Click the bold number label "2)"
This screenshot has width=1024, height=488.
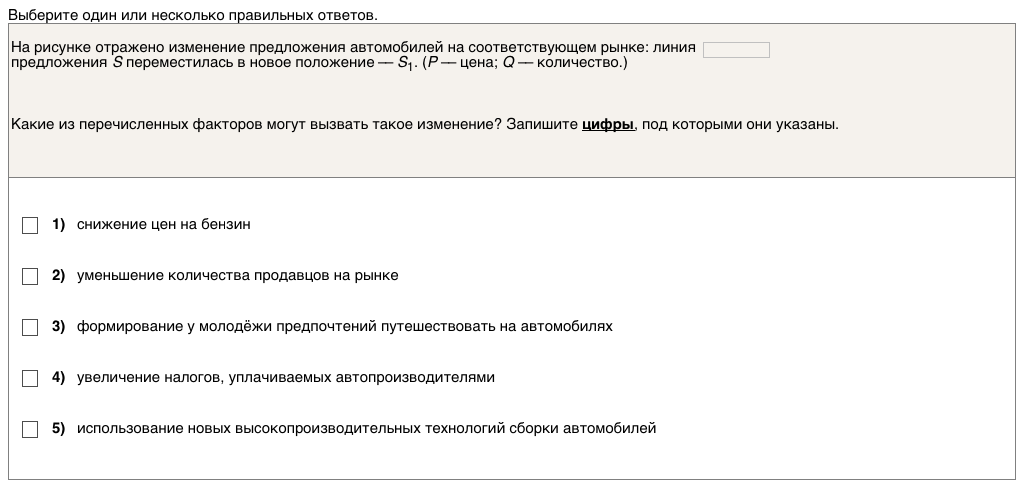[x=58, y=276]
